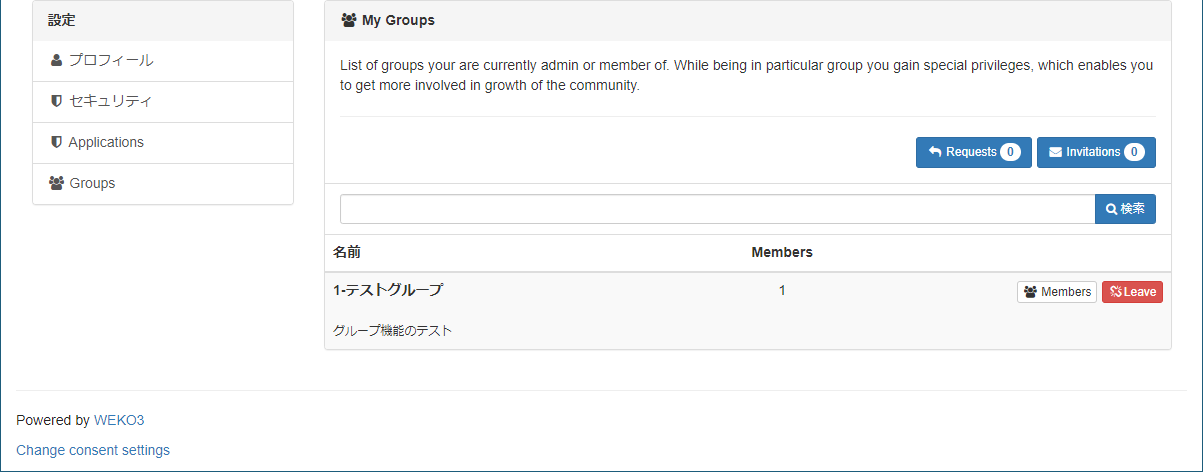Click the Requests count badge

[x=1010, y=152]
